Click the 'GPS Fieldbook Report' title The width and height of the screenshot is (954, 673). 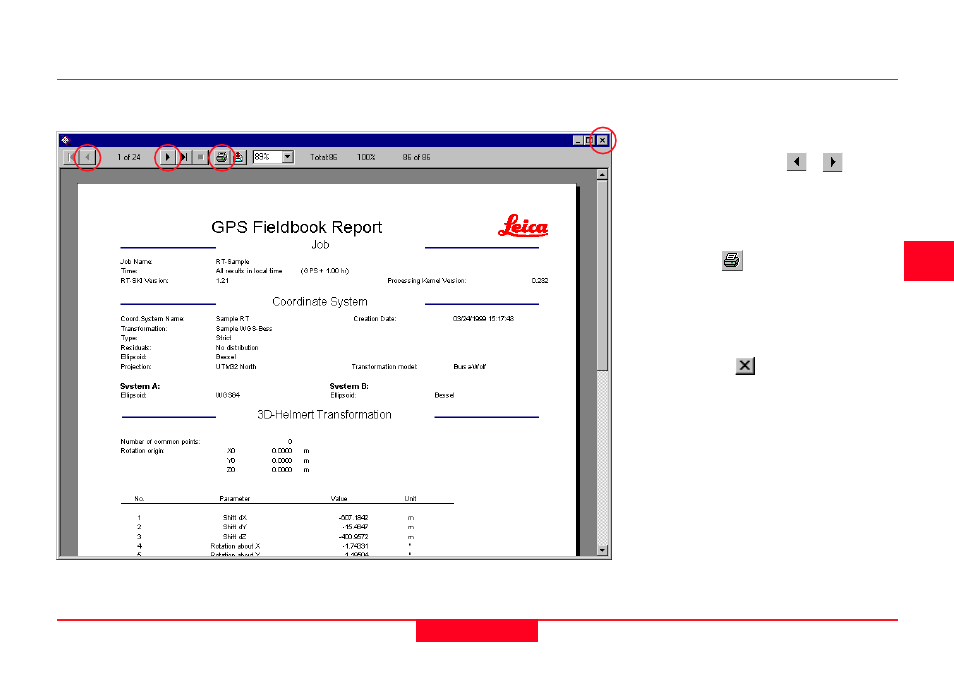coord(296,228)
